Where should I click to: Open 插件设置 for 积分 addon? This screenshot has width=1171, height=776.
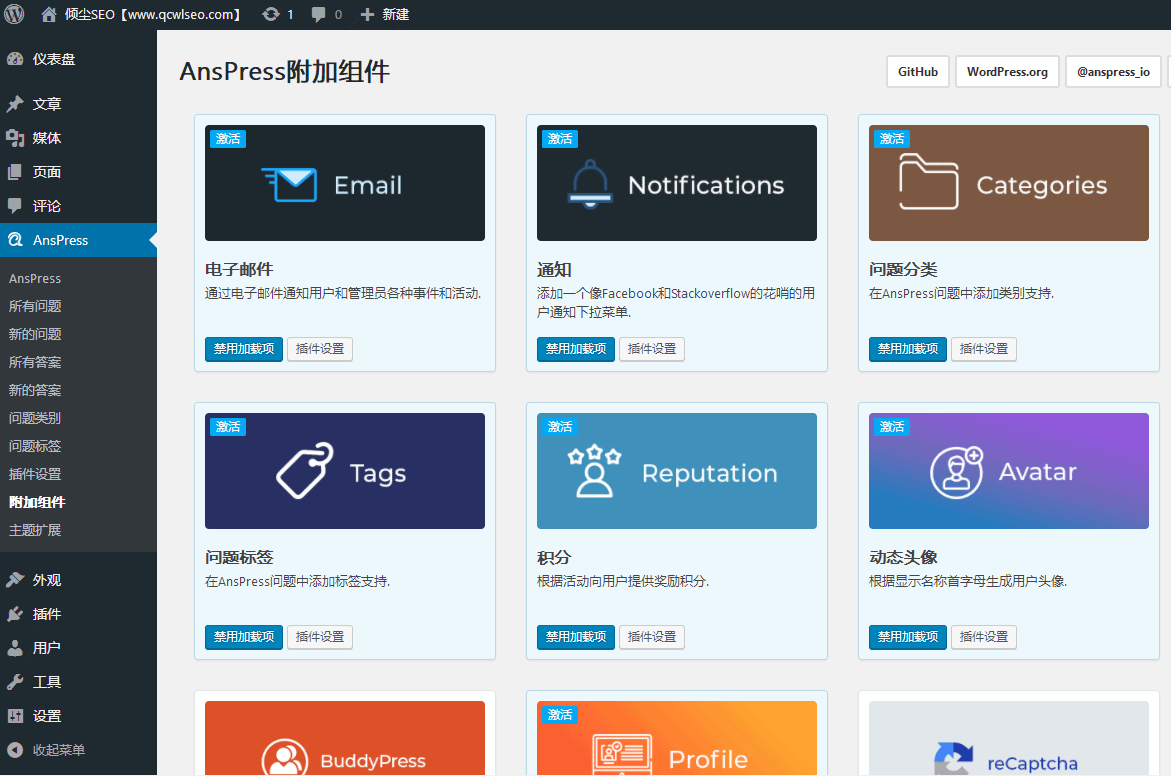[x=652, y=637]
